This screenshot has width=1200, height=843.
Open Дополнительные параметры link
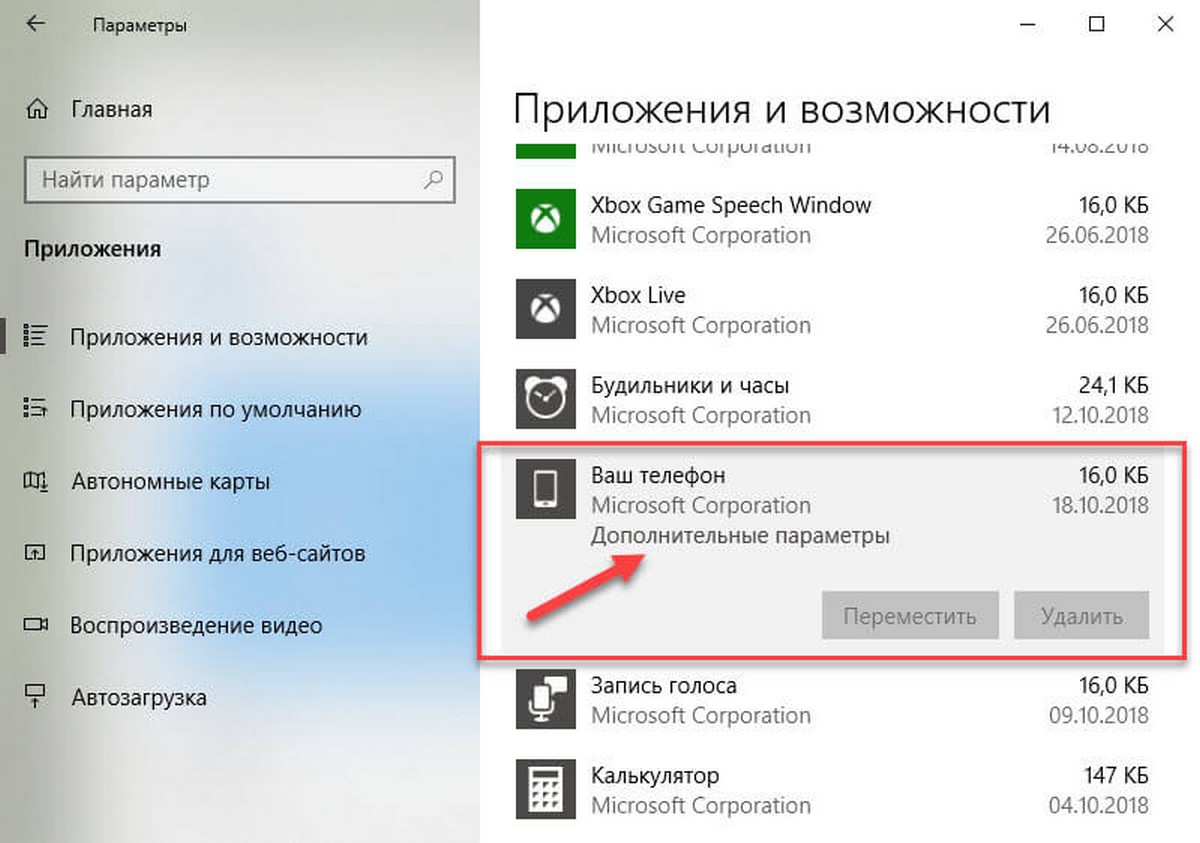click(x=740, y=536)
